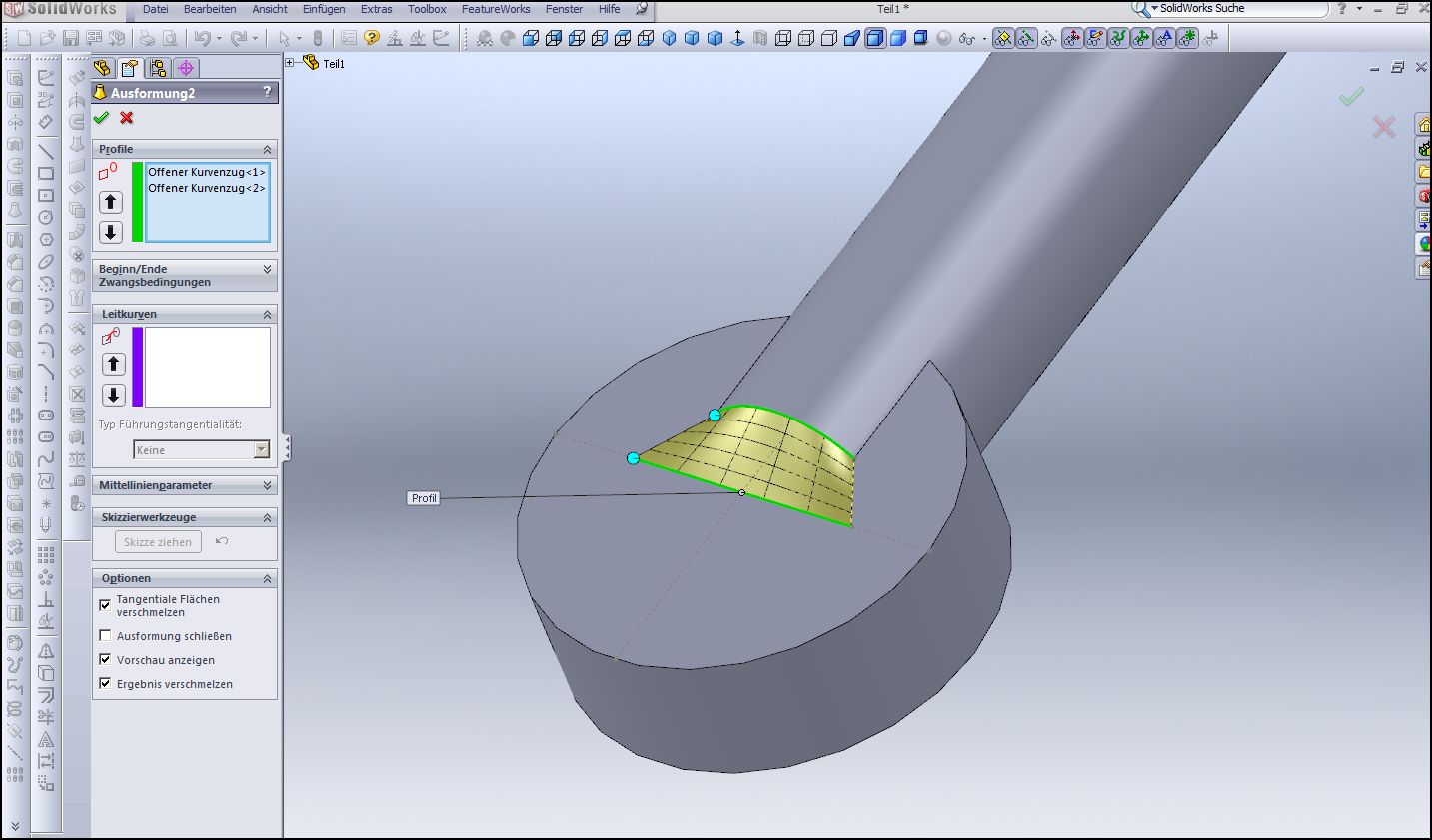Viewport: 1432px width, 840px height.
Task: Open the Bearbeiten menu
Action: (x=210, y=9)
